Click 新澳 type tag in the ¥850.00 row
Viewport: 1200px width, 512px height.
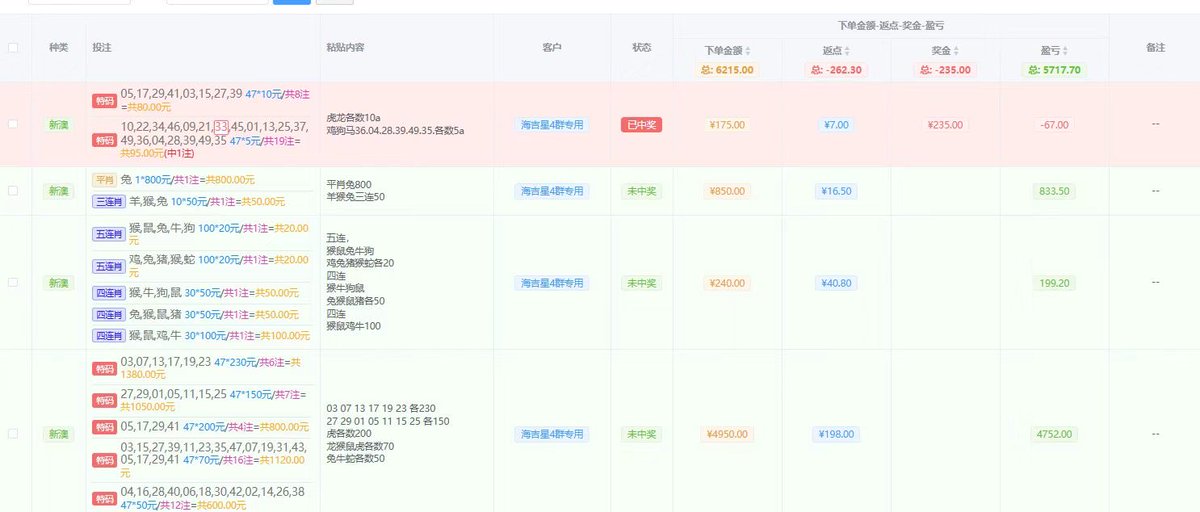(x=59, y=191)
